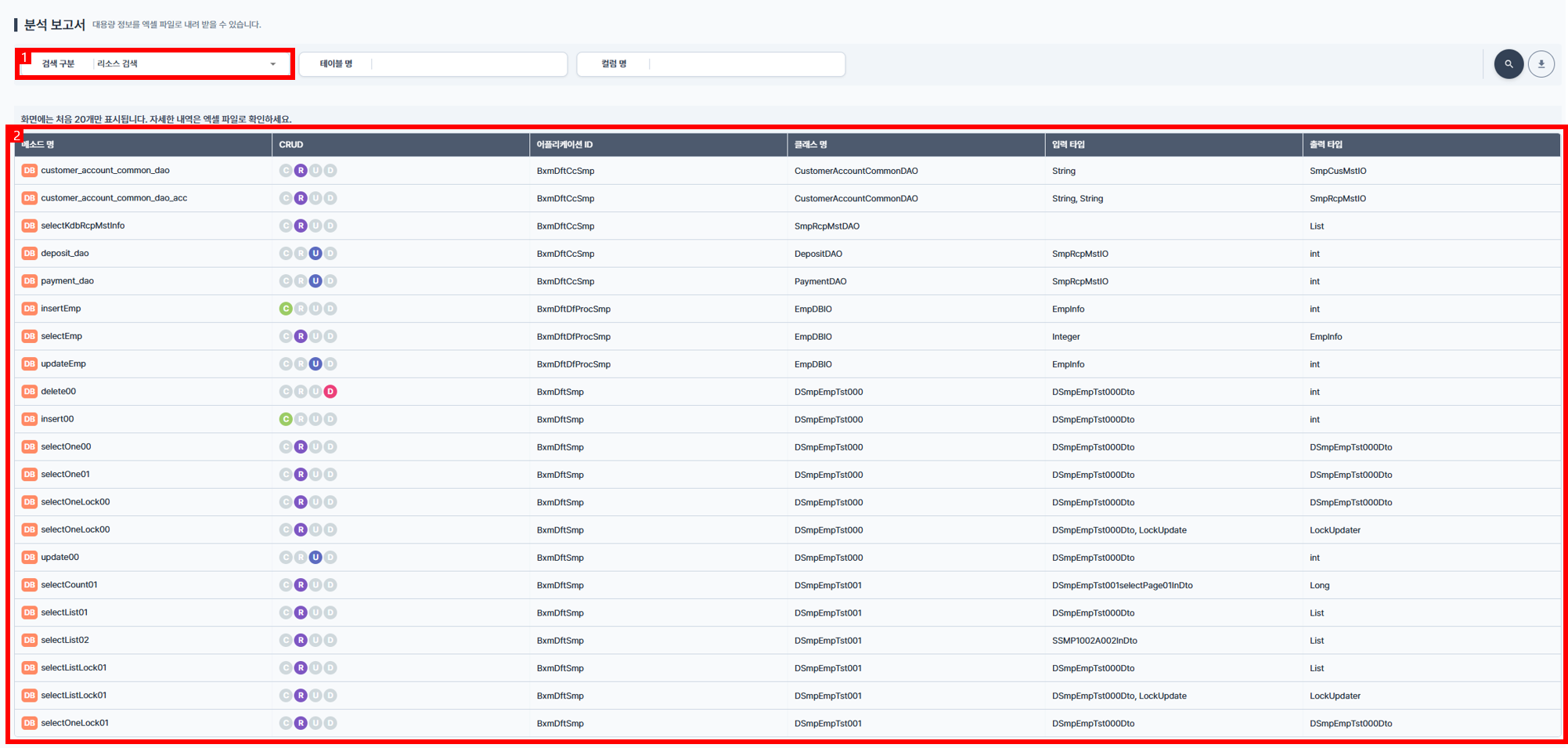Viewport: 1568px width, 748px height.
Task: Click output type SmpCusMstIO
Action: point(1338,171)
